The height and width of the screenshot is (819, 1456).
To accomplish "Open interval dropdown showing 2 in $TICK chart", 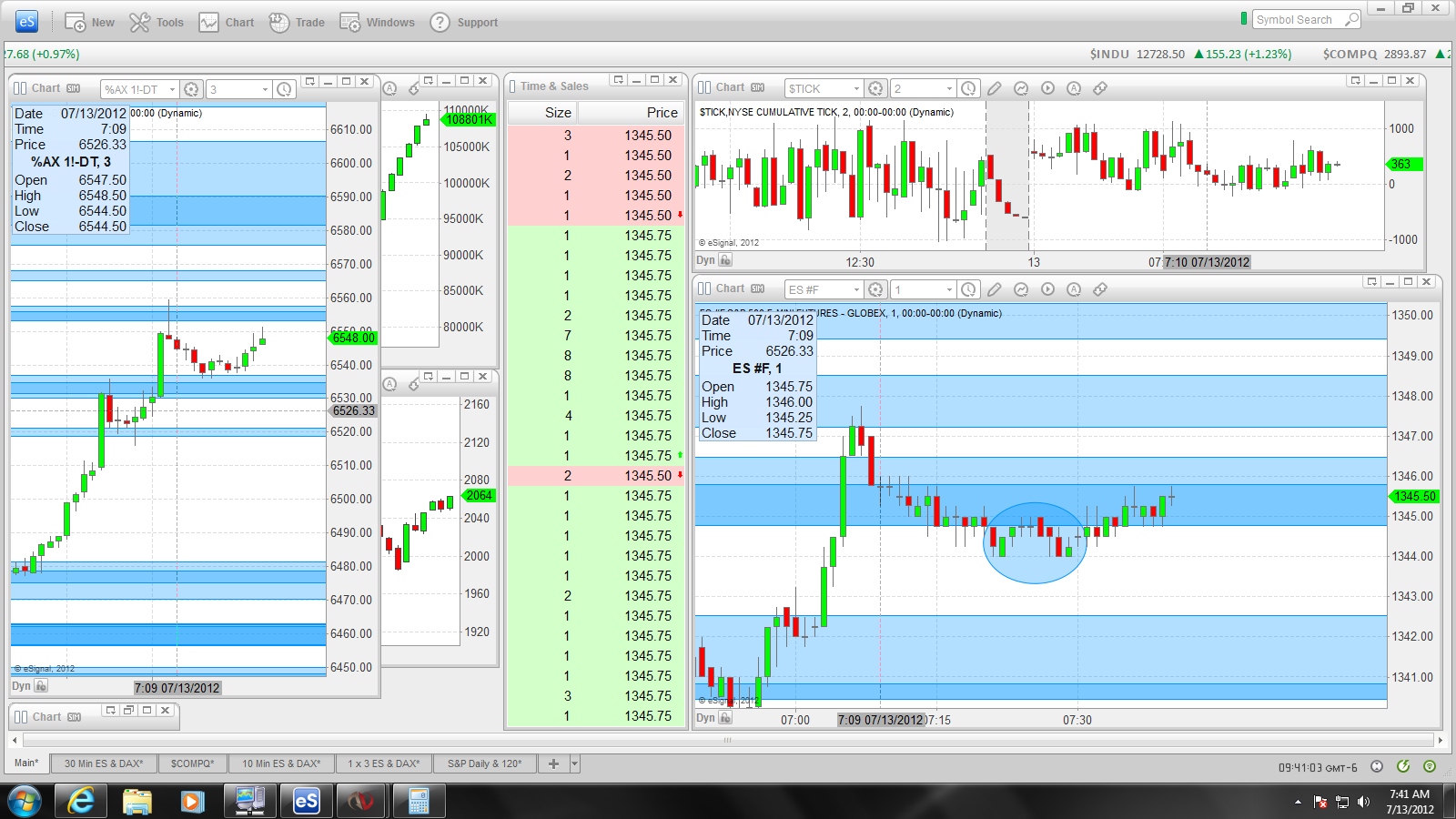I will (950, 88).
